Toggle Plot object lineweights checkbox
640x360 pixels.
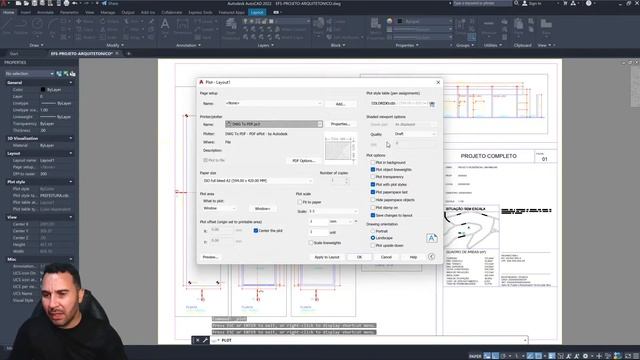[x=373, y=169]
